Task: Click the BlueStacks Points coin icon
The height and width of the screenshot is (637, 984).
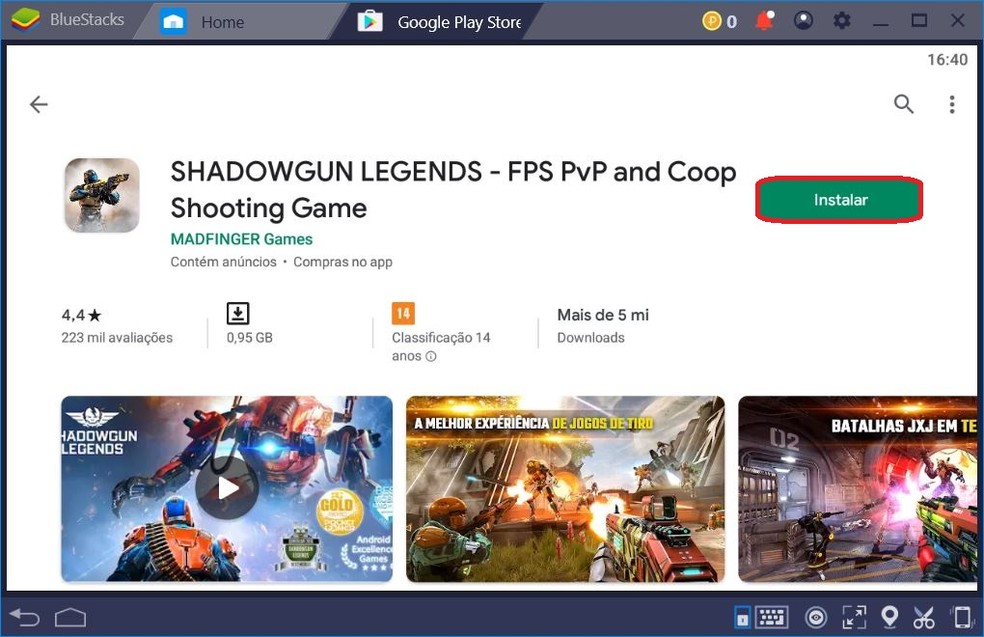Action: coord(711,20)
